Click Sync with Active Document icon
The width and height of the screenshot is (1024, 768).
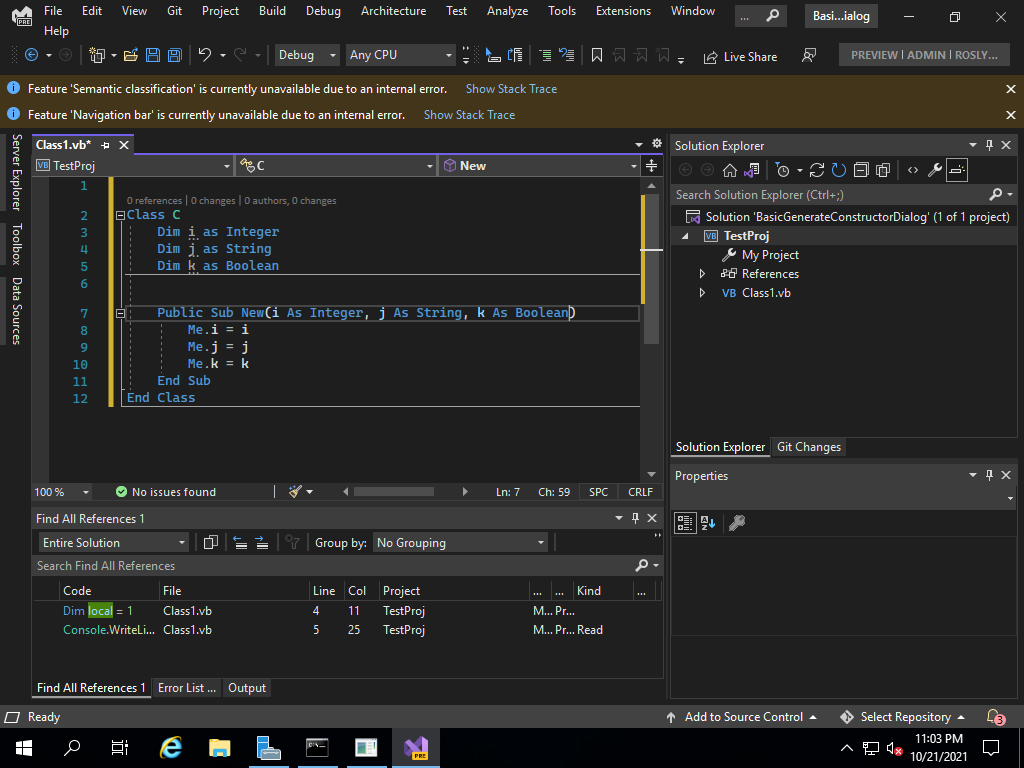816,170
